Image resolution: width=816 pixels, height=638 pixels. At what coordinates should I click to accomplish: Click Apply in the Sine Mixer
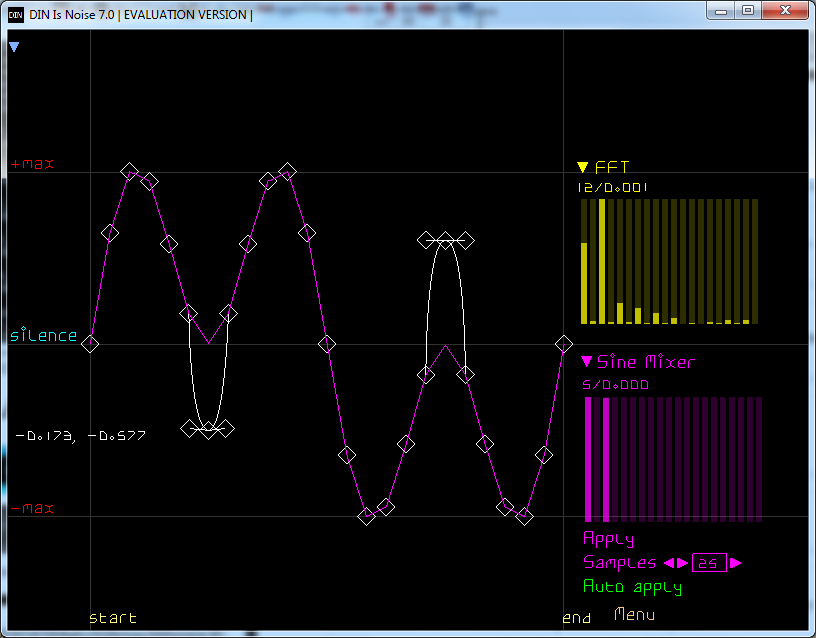[608, 539]
